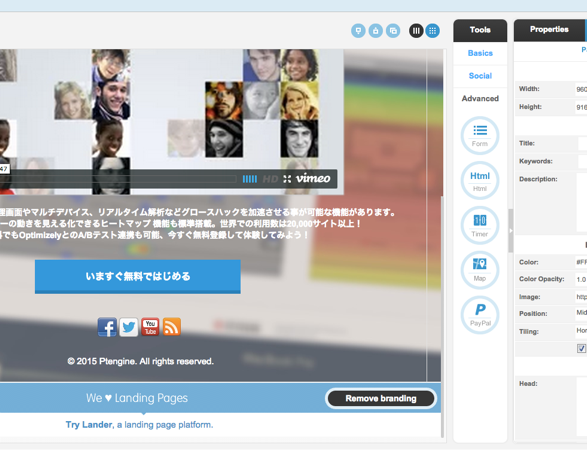Screen dimensions: 587x450
Task: Adjust the Vimeo volume bars
Action: pyautogui.click(x=250, y=179)
